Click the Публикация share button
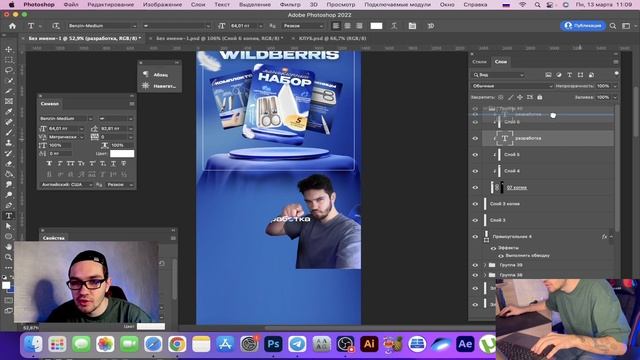Screen dimensions: 640x360 pos(583,26)
